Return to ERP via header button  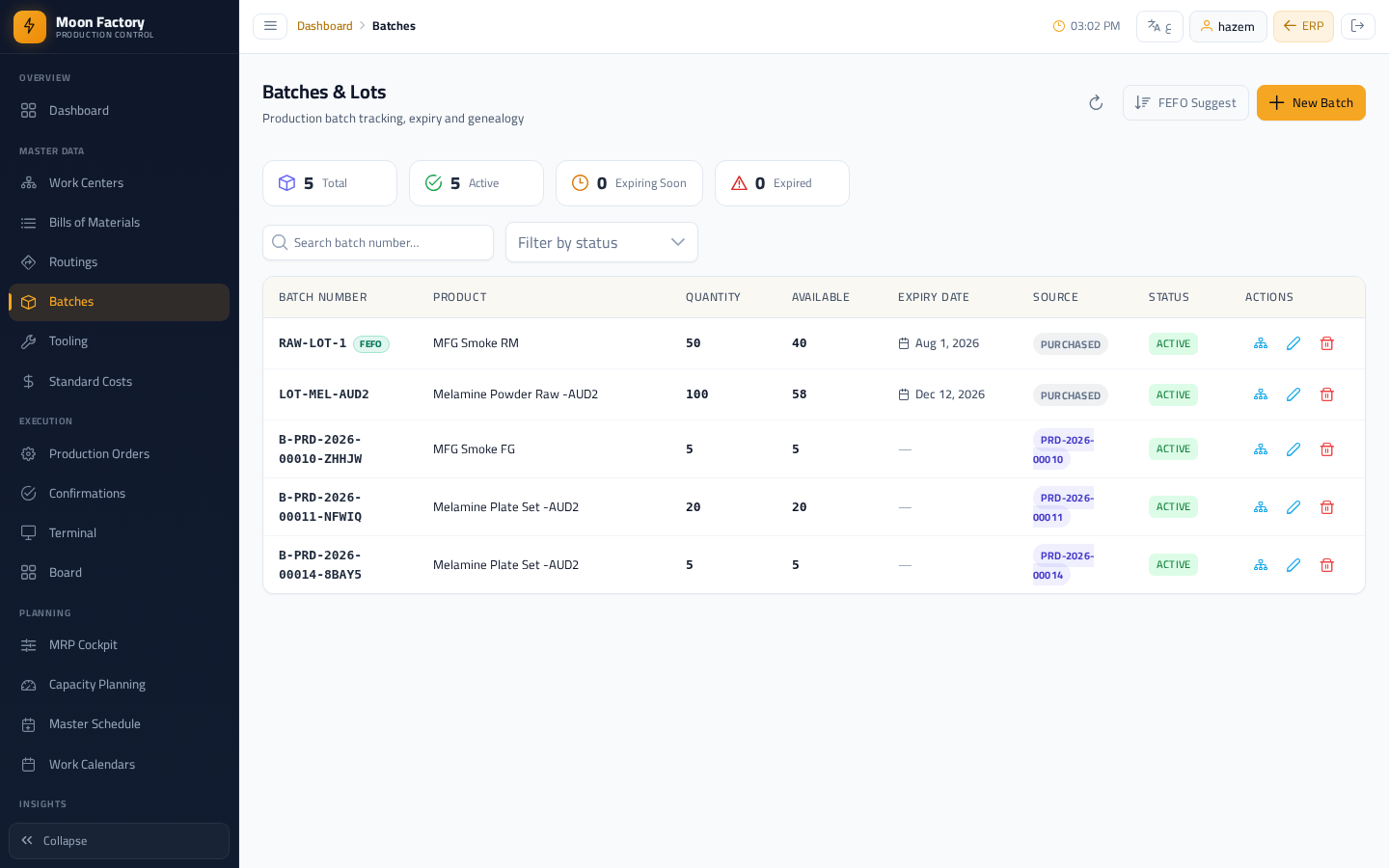[1303, 26]
